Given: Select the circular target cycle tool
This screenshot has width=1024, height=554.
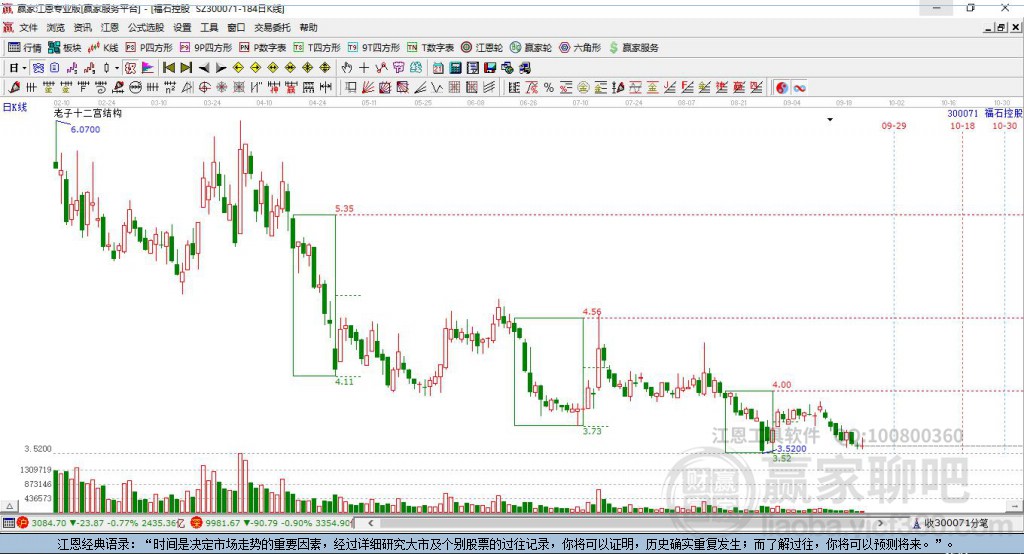Looking at the screenshot, I should click(204, 88).
